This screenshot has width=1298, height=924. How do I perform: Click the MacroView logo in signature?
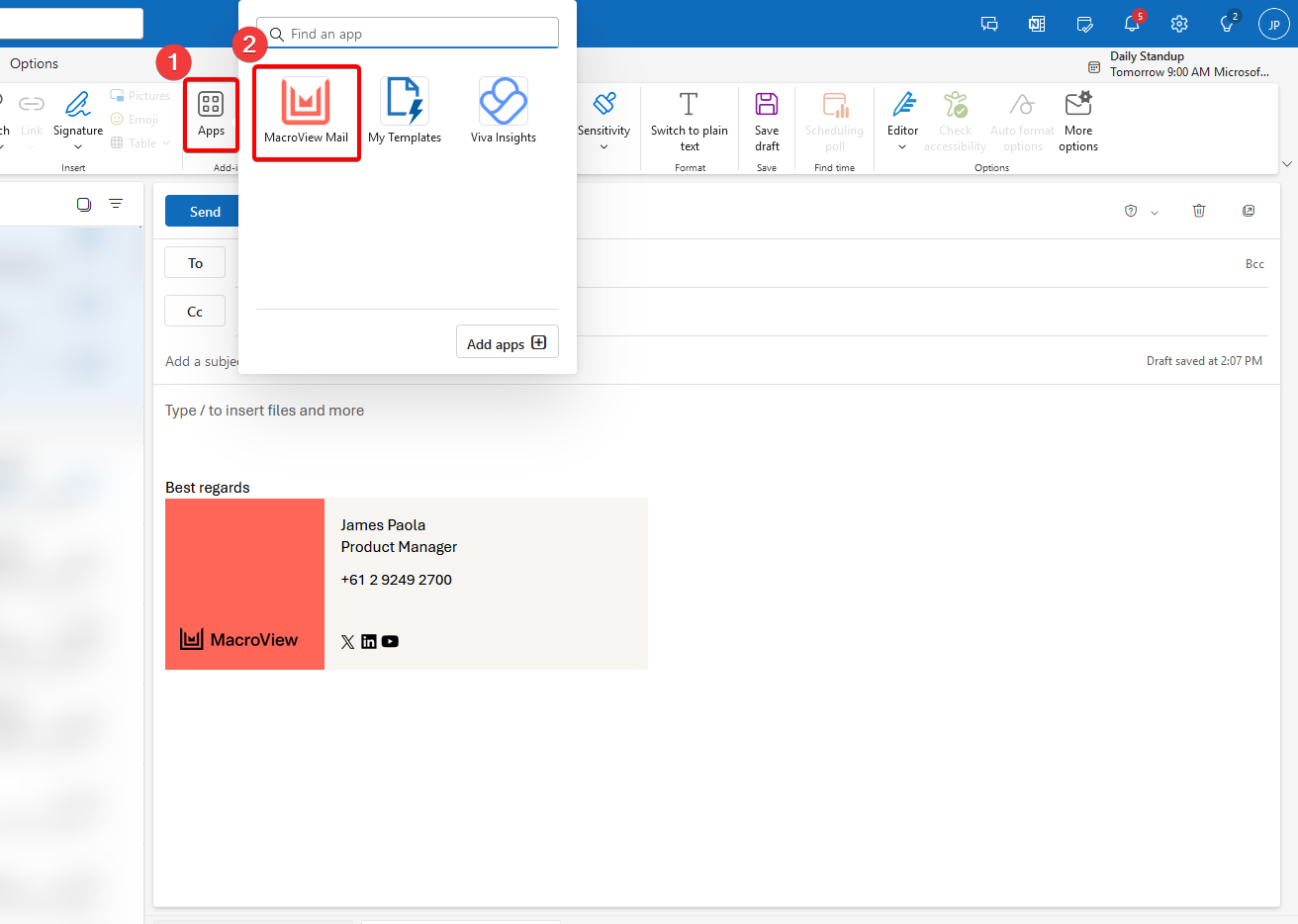(x=238, y=639)
